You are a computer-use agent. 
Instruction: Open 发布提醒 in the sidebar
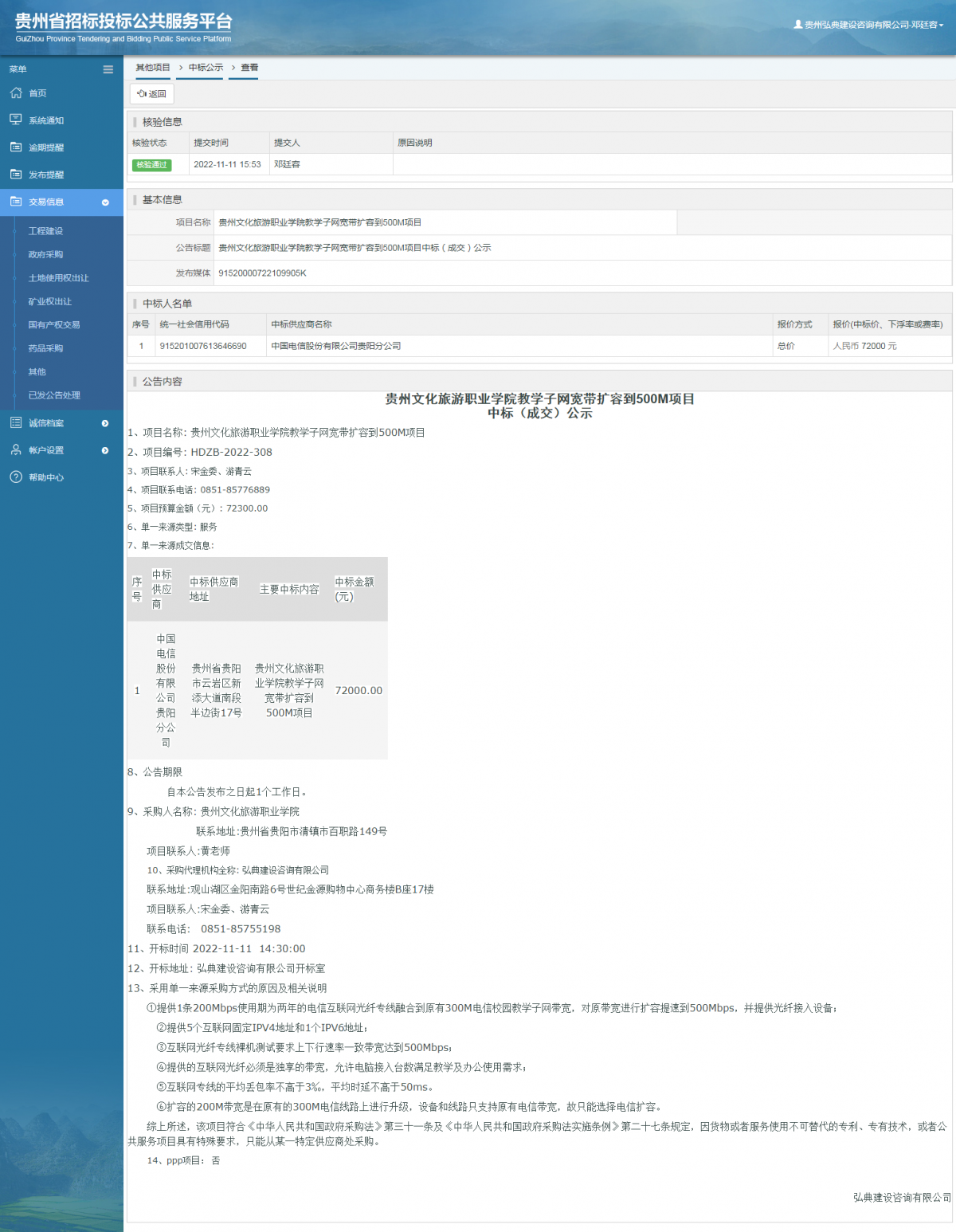pyautogui.click(x=46, y=175)
